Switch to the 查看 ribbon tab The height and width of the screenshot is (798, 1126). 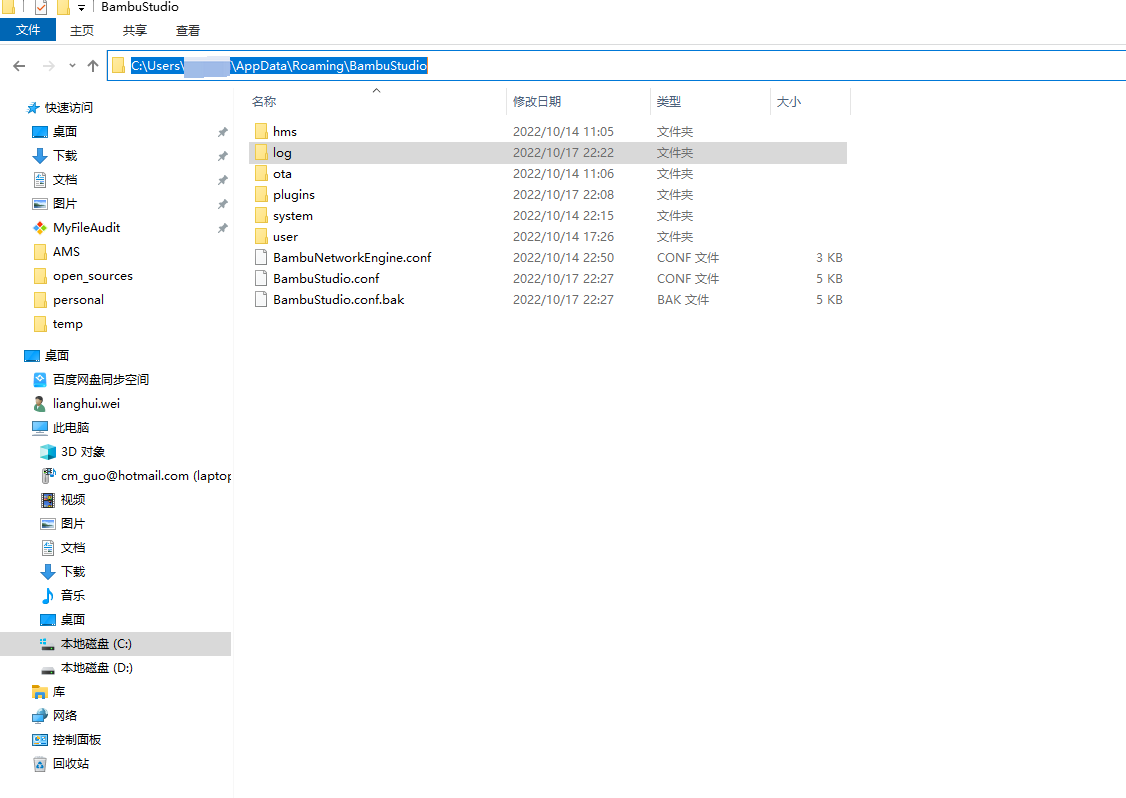click(187, 30)
